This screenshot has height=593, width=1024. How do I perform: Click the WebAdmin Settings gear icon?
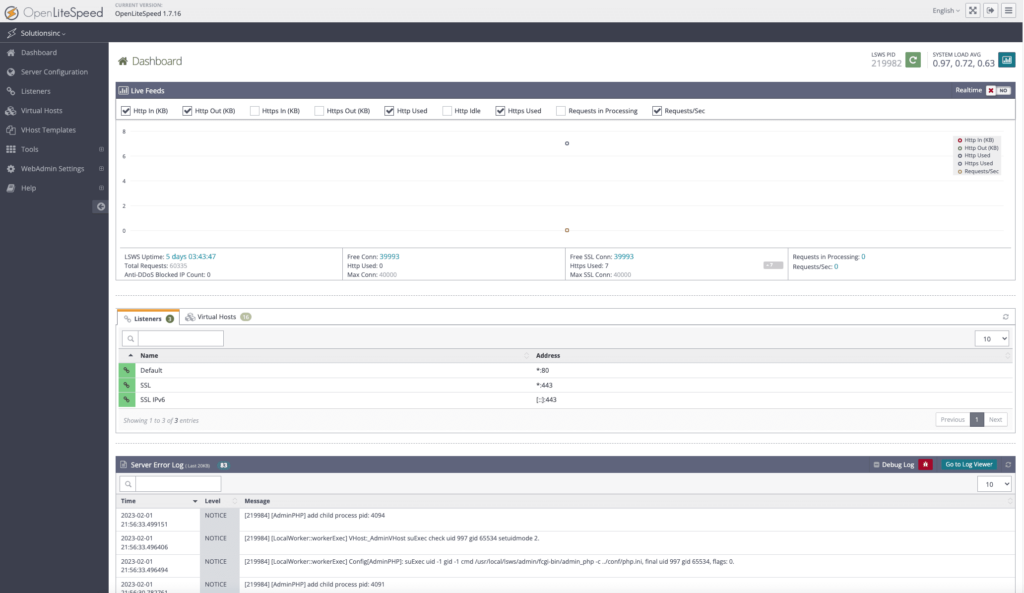(10, 168)
